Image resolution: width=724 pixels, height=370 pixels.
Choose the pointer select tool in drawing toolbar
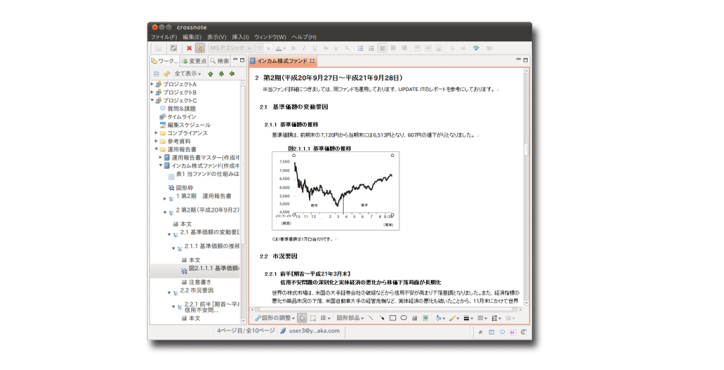pyautogui.click(x=302, y=318)
